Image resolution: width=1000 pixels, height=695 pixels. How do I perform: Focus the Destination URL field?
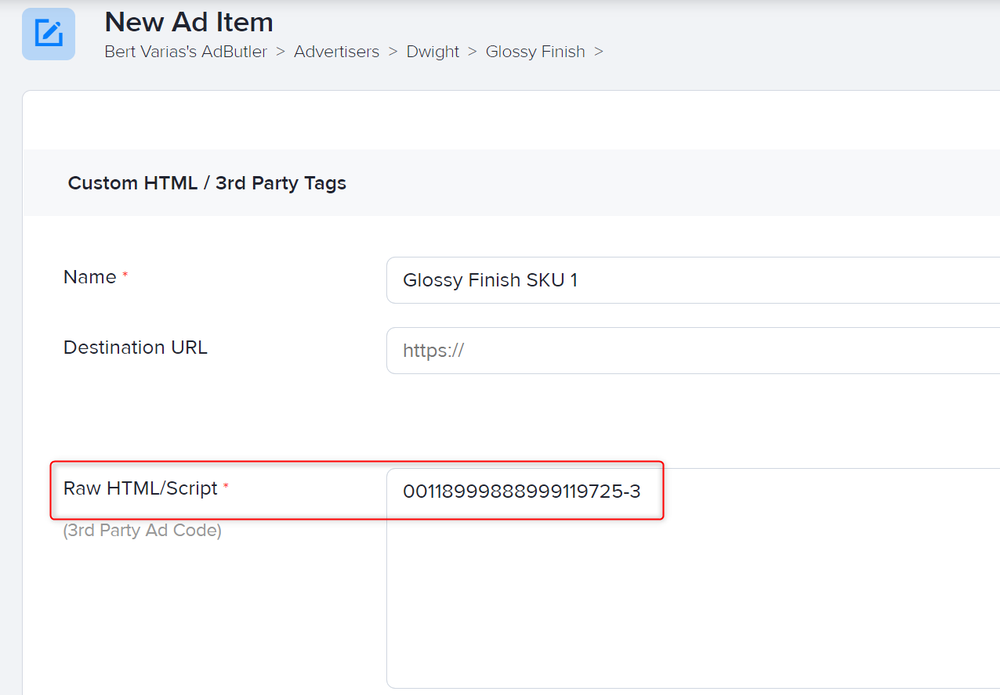693,351
